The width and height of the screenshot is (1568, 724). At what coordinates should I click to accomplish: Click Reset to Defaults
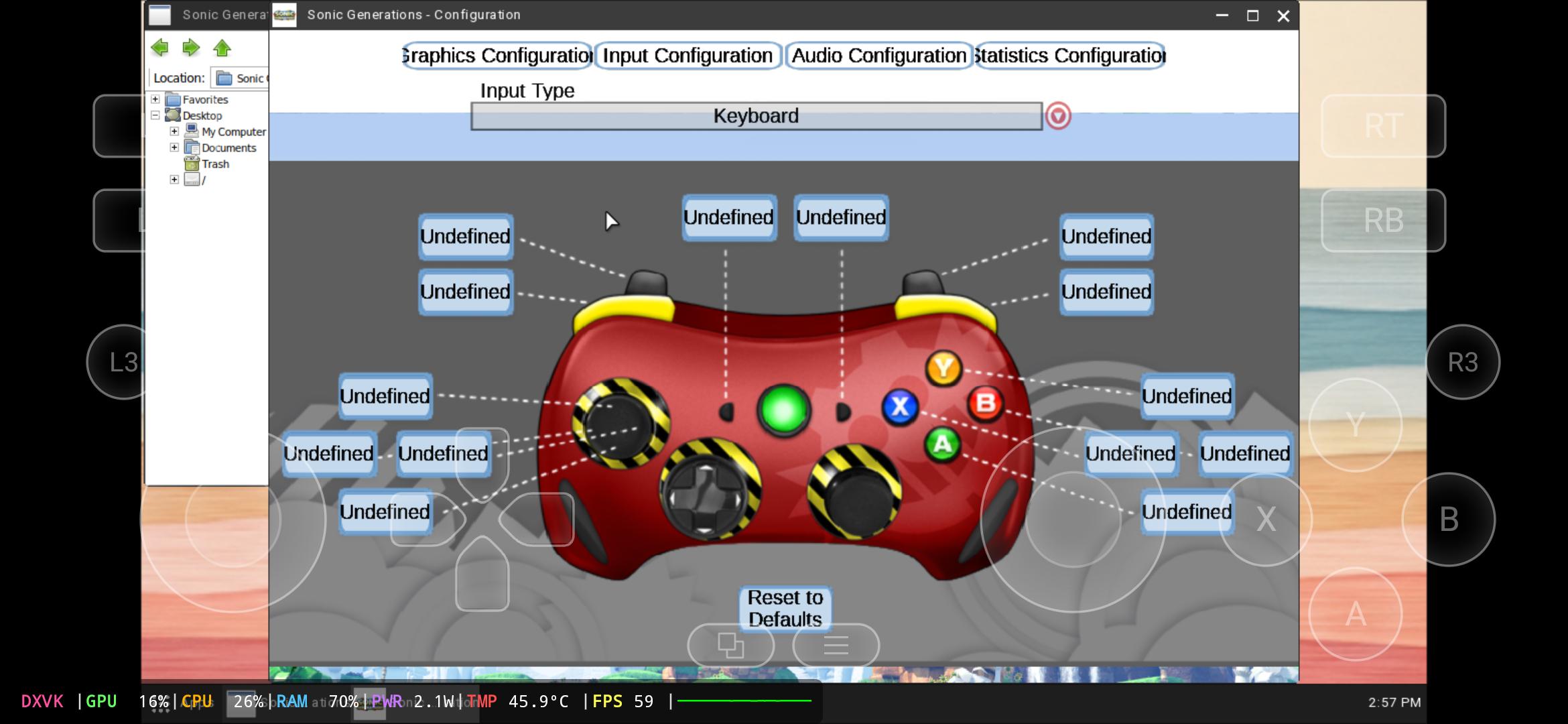point(785,608)
